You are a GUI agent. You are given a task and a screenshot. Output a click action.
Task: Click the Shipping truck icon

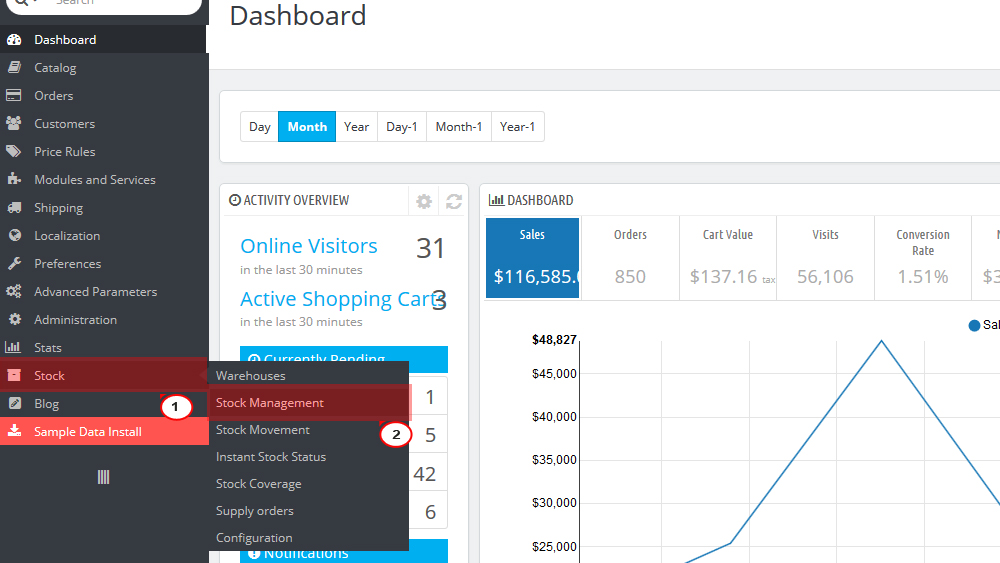coord(14,207)
